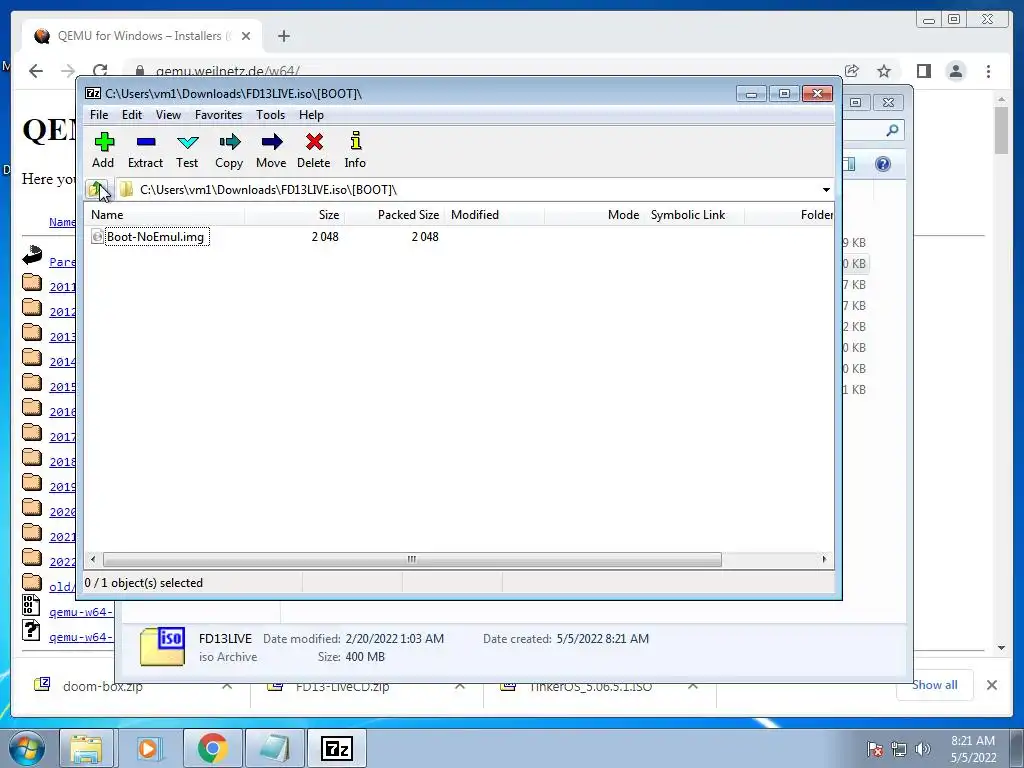
Task: Select the QEMU for Windows browser tab
Action: coord(142,36)
